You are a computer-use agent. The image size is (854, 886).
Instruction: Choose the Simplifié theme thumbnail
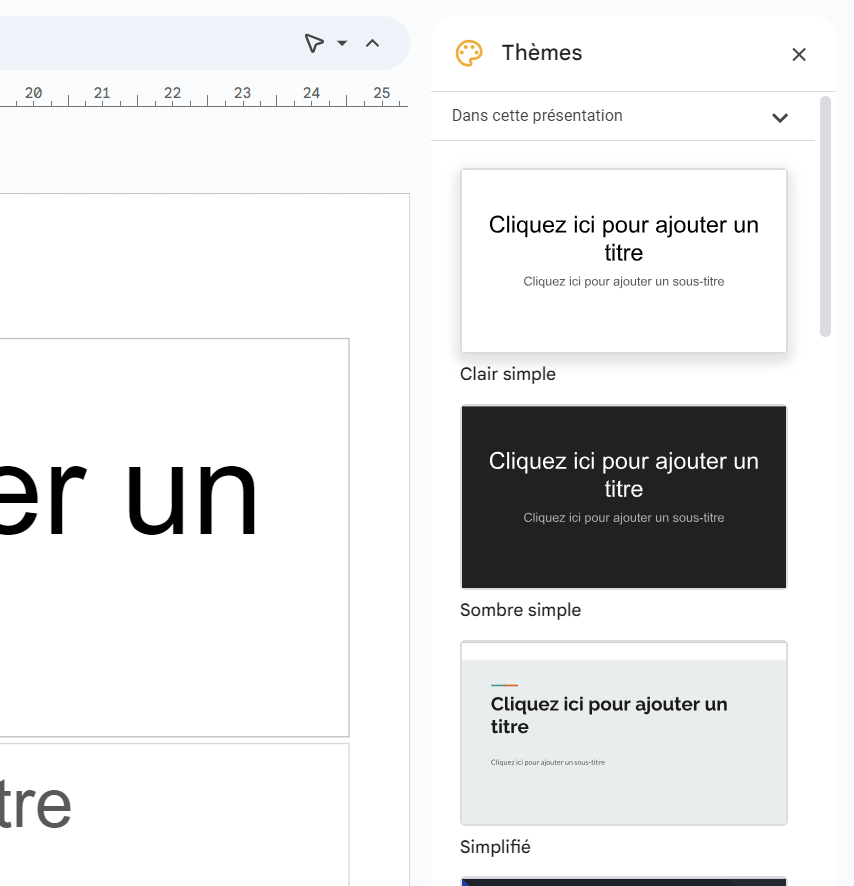623,733
